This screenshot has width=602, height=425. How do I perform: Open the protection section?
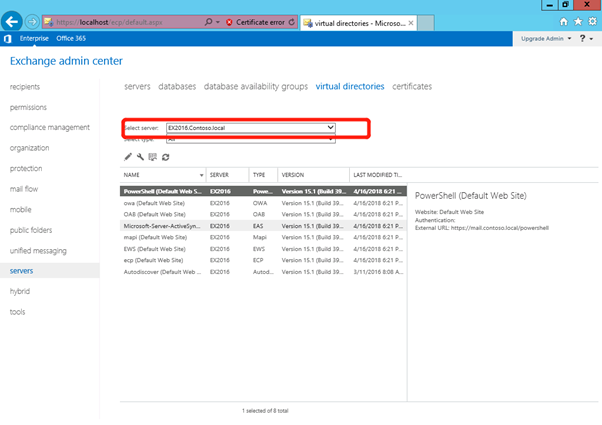(26, 169)
